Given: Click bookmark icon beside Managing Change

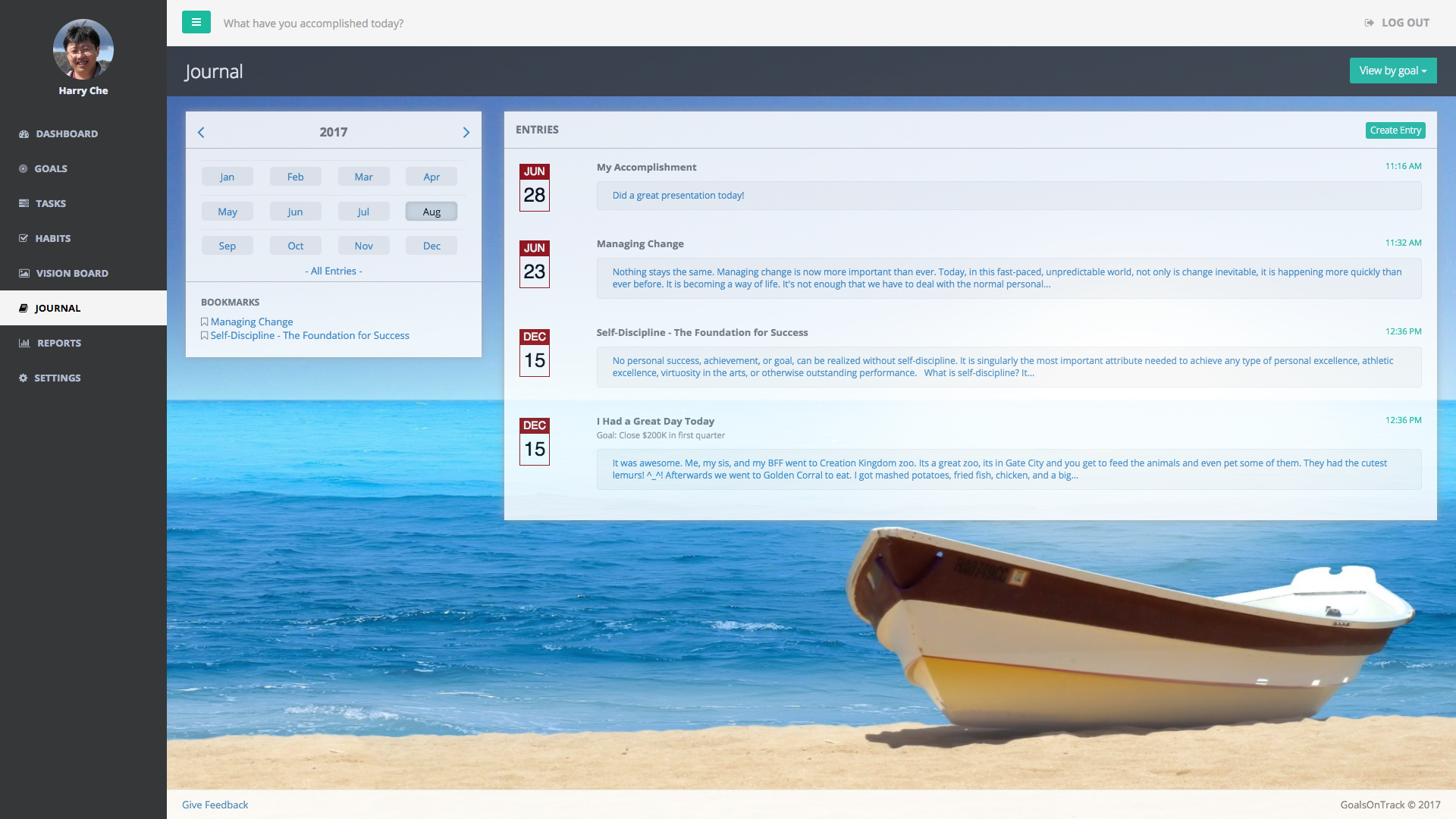Looking at the screenshot, I should pos(205,322).
